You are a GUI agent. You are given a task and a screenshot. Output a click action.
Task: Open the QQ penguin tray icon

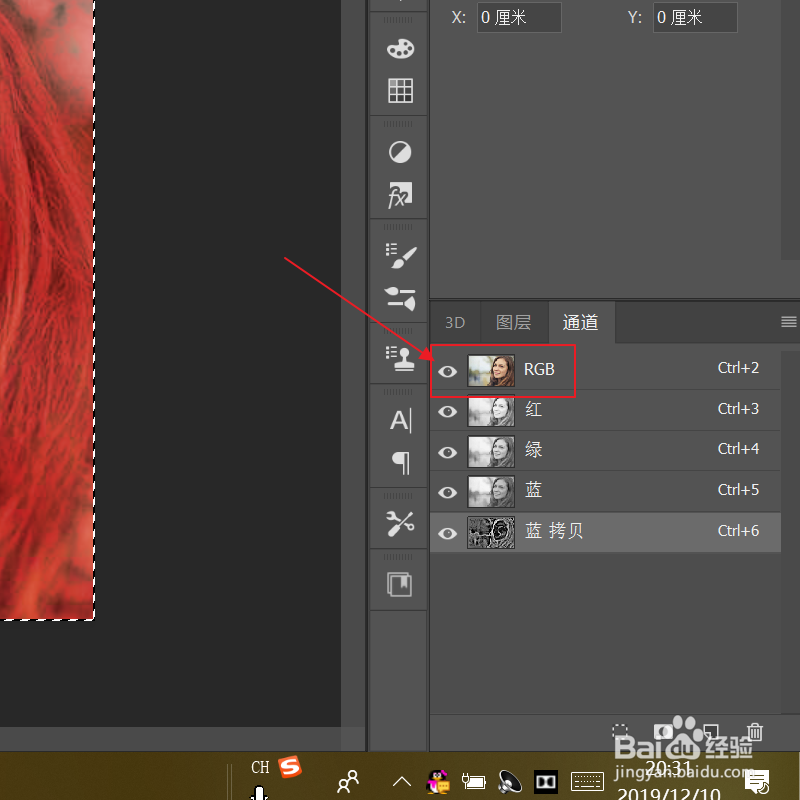[x=438, y=781]
